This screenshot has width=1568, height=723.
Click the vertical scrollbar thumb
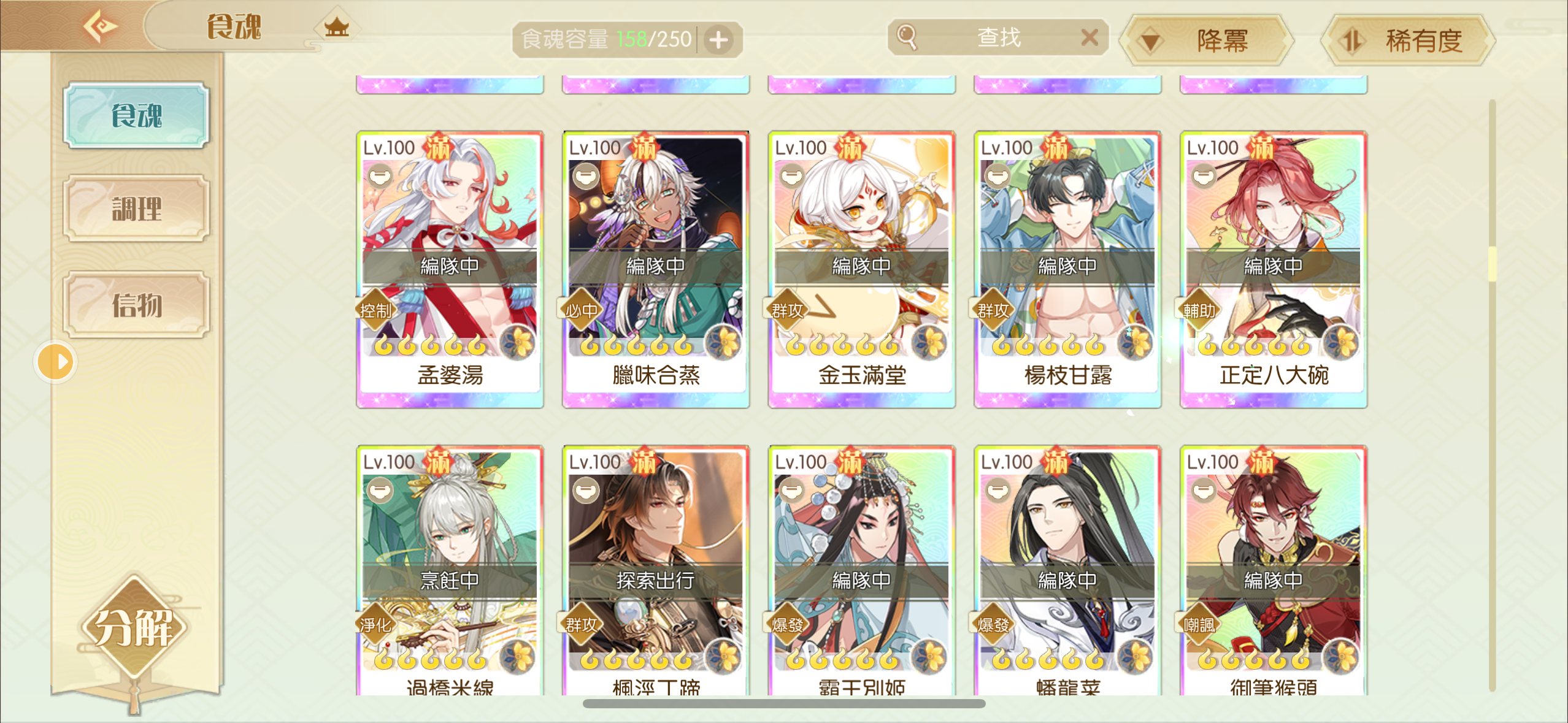[1492, 264]
